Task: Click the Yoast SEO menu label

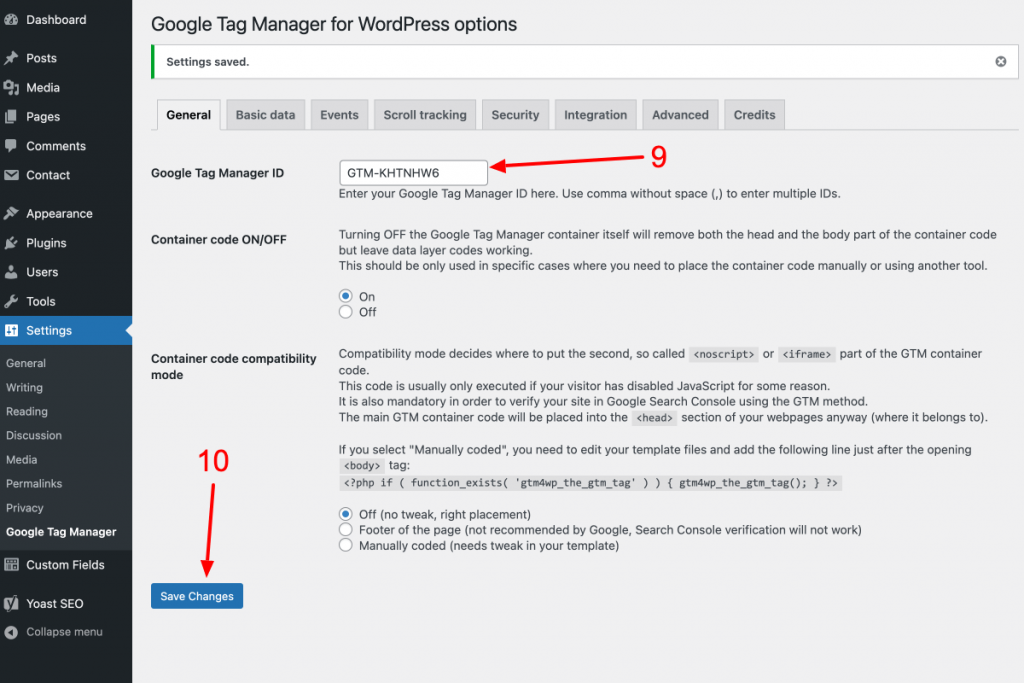Action: pos(55,603)
